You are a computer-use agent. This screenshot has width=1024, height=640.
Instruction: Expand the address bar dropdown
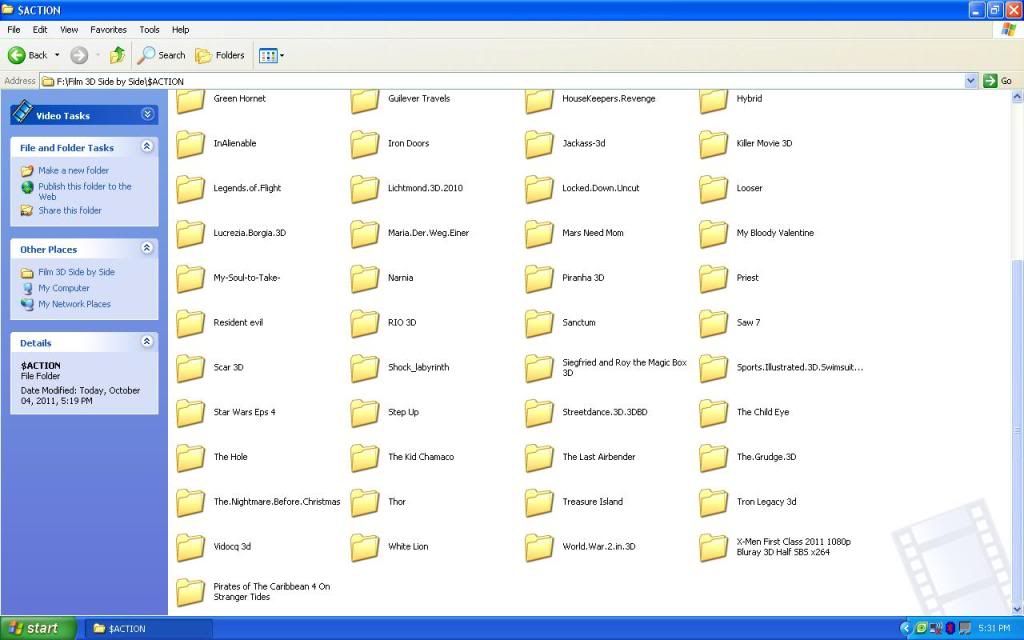pos(970,81)
